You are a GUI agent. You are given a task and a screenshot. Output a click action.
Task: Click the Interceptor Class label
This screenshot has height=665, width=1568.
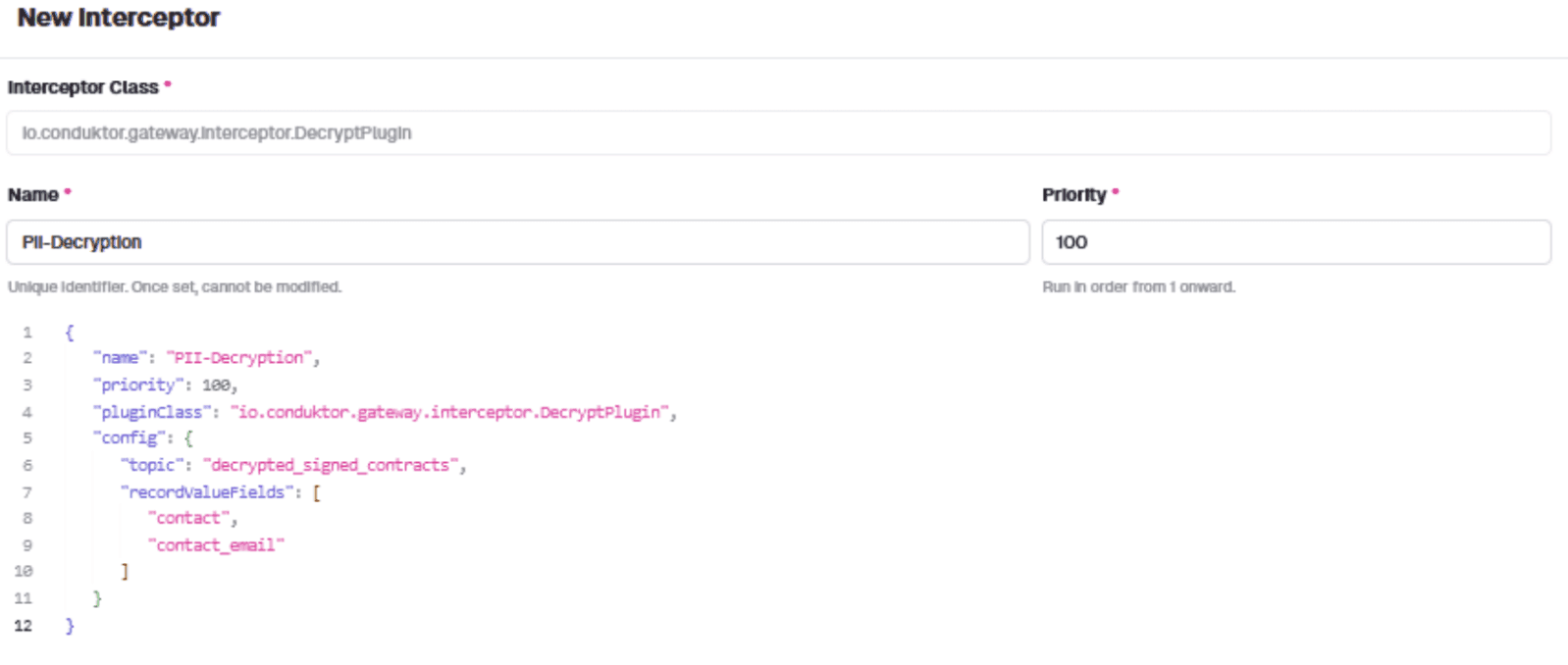83,87
